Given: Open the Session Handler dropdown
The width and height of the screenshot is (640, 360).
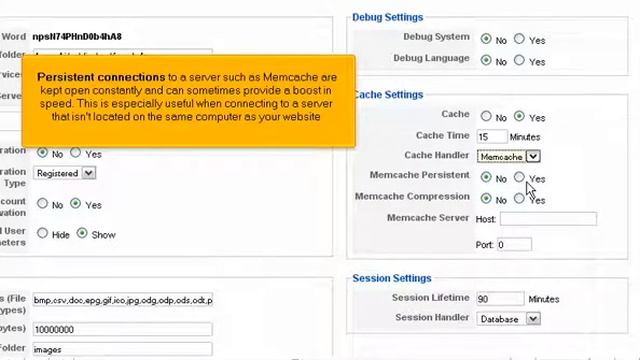Looking at the screenshot, I should click(509, 319).
